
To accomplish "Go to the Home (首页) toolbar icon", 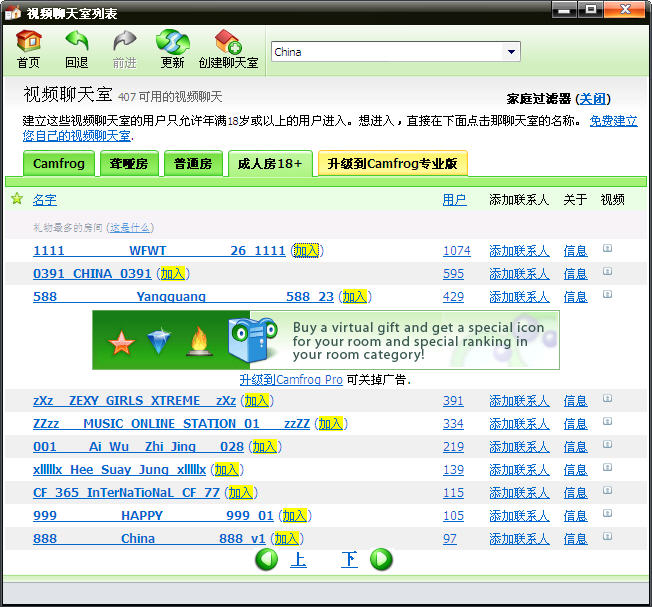I will pos(28,42).
